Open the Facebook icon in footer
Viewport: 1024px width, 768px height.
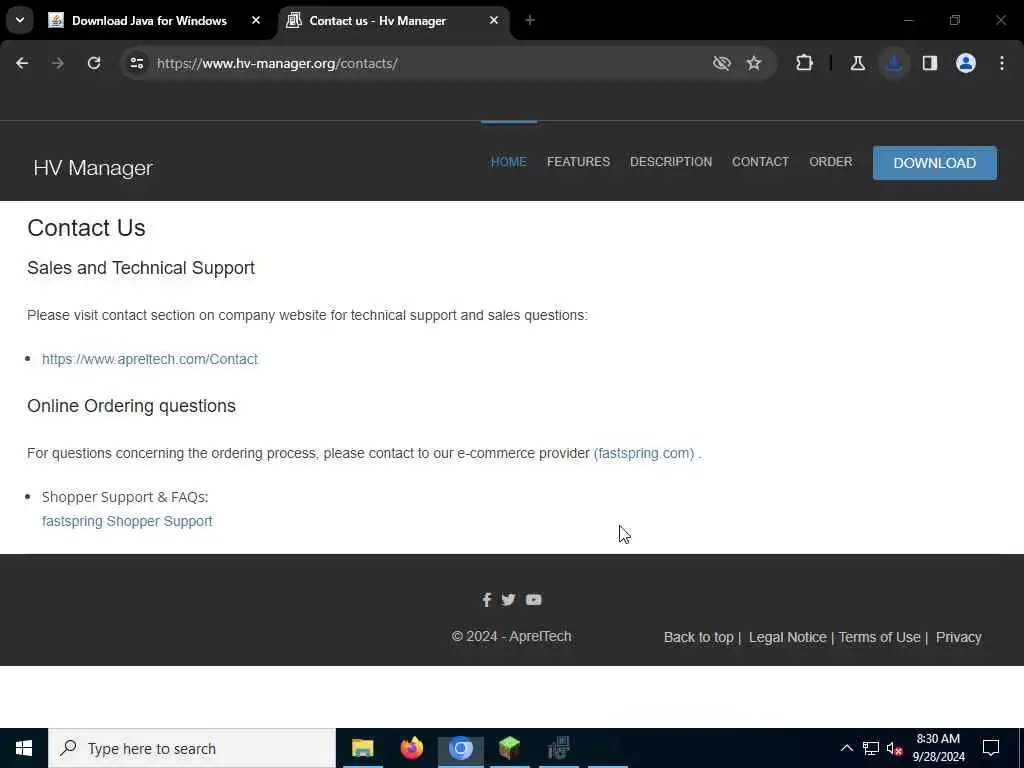487,600
